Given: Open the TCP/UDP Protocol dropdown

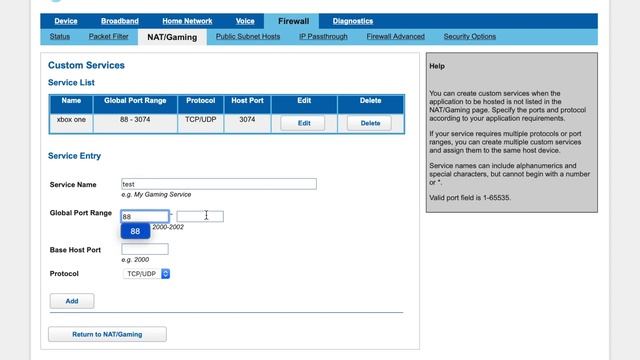Looking at the screenshot, I should click(146, 273).
